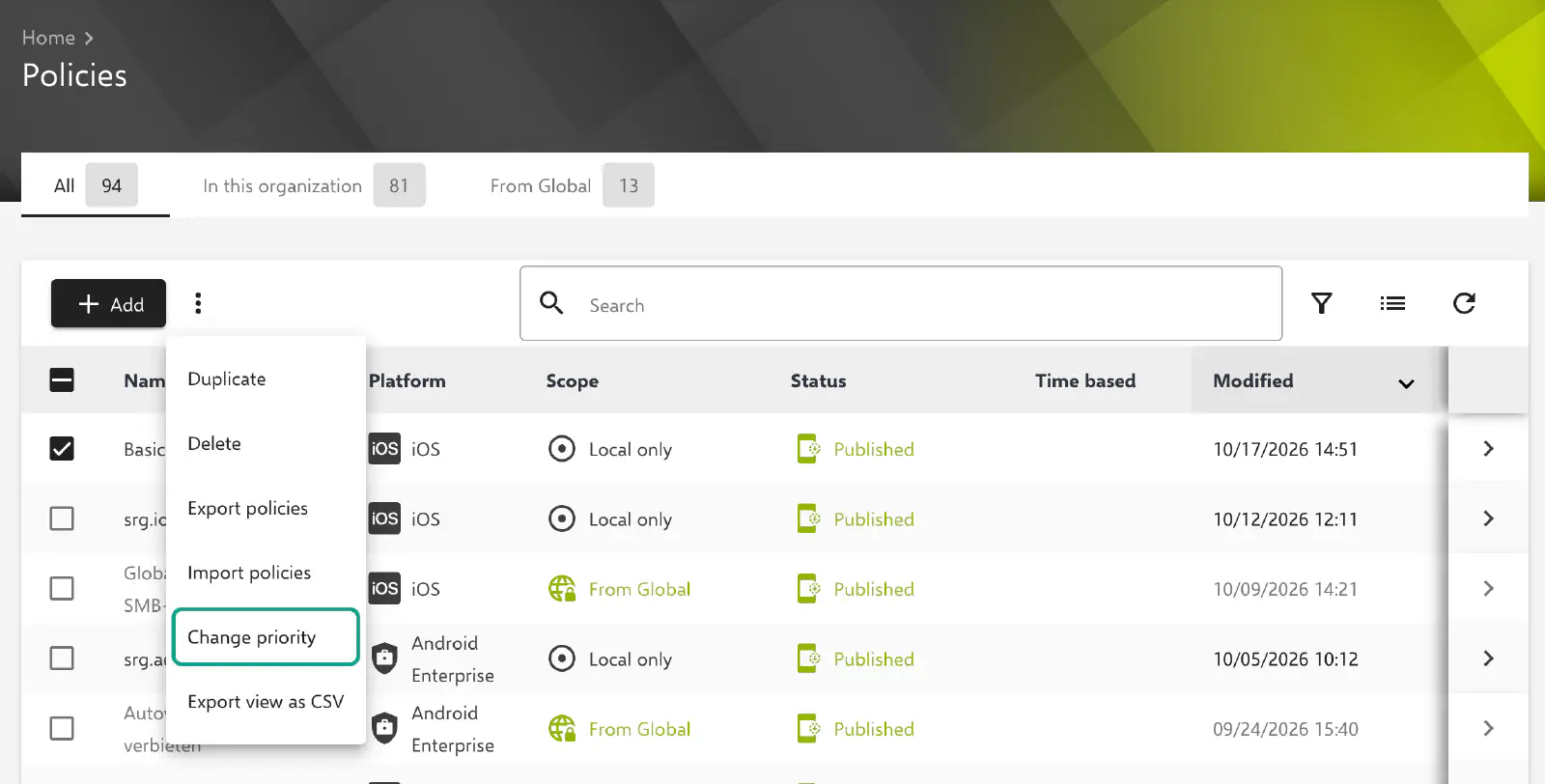Check the box for 10/09/2026 14:21 row
This screenshot has height=784, width=1545.
point(62,588)
